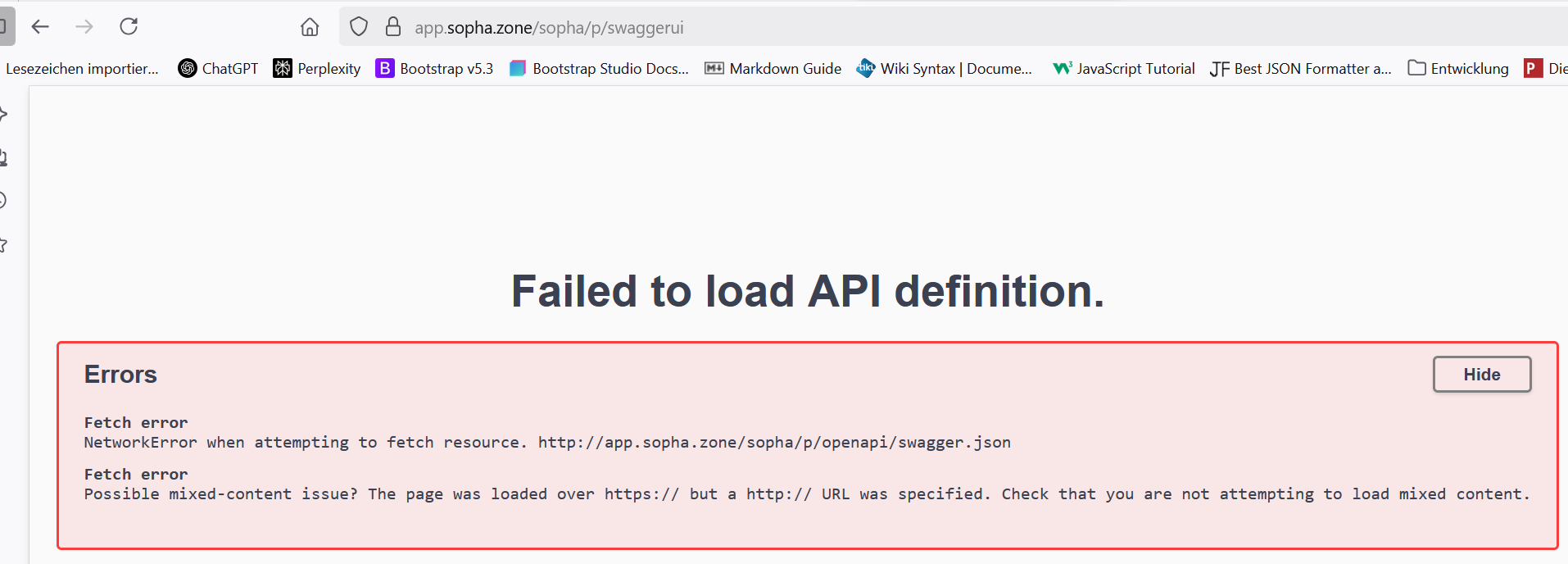Viewport: 1568px width, 564px height.
Task: Open the Bootstrap Studio Docs bookmark
Action: click(x=599, y=69)
